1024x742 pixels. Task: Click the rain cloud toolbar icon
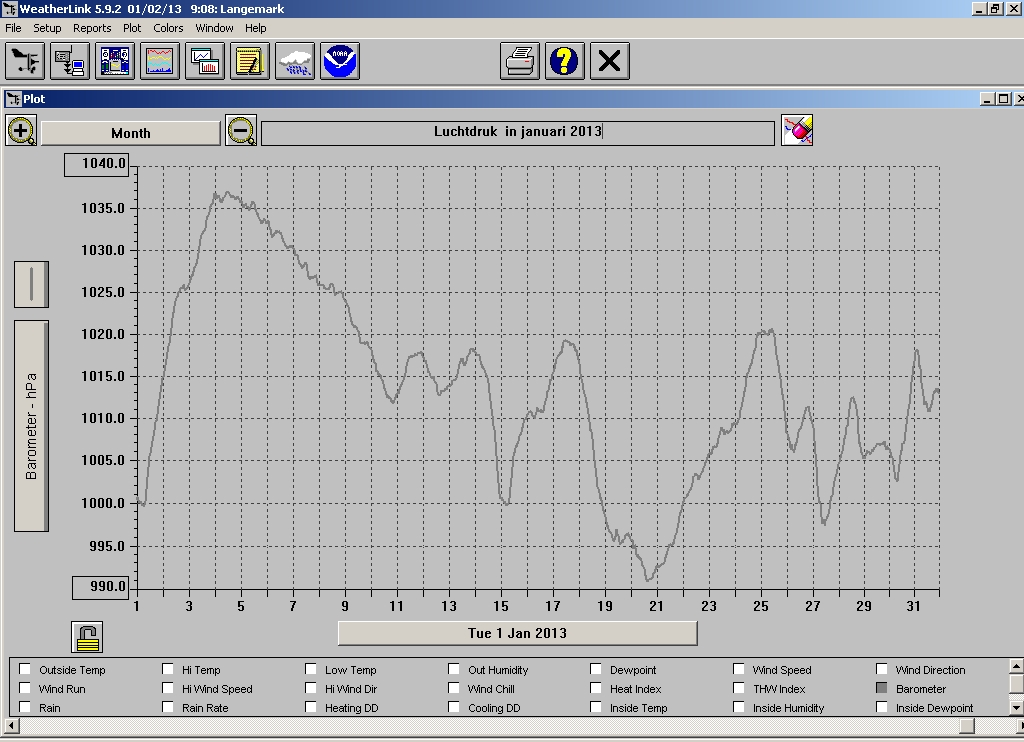point(295,61)
